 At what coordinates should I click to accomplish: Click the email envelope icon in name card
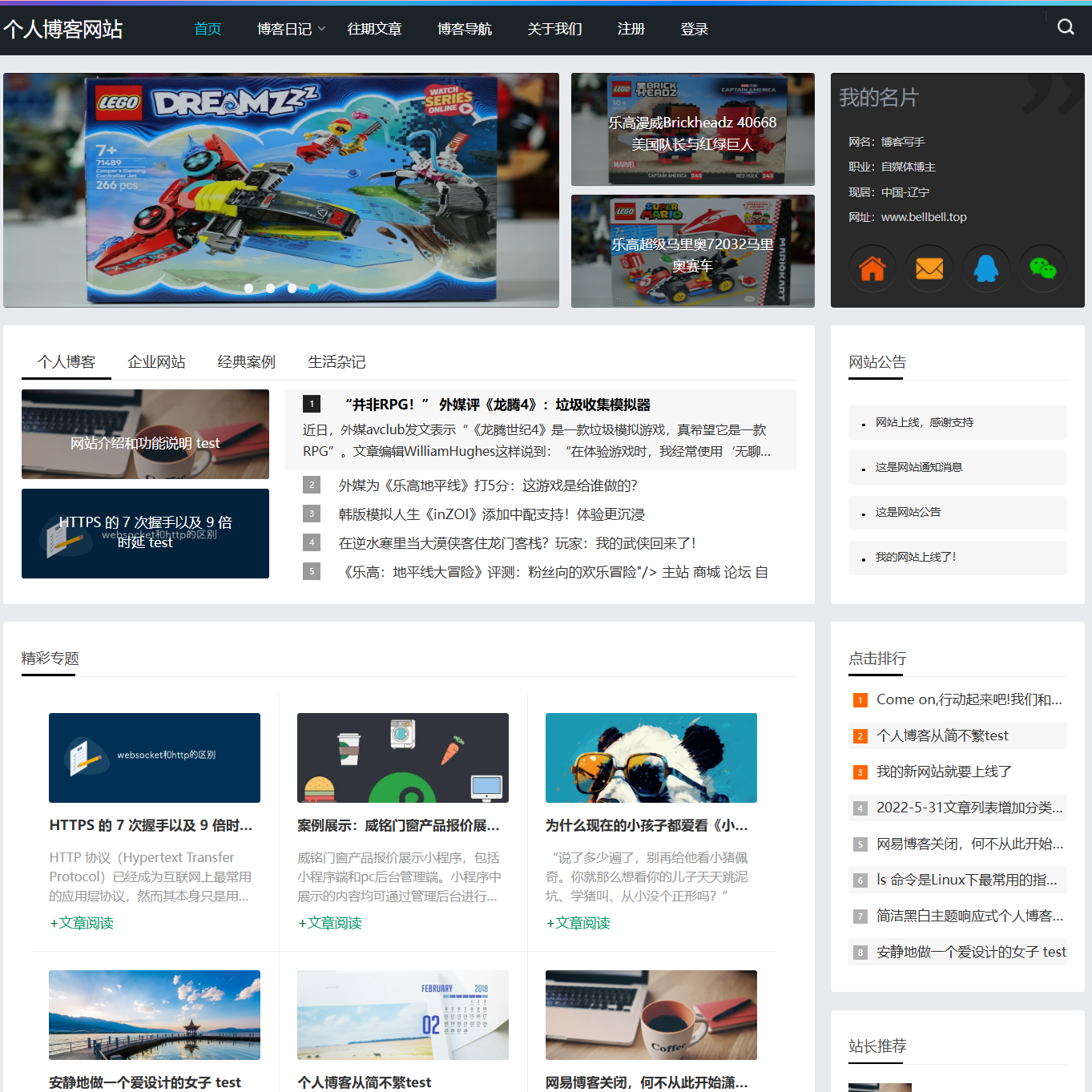[x=929, y=268]
